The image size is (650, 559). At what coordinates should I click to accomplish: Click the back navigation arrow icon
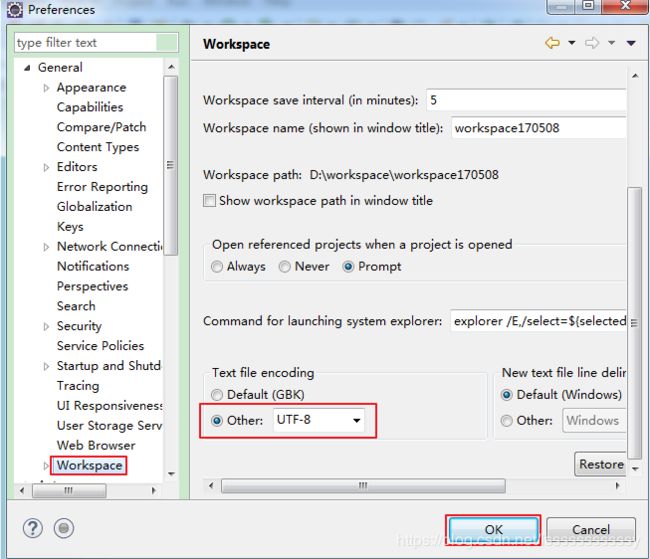[552, 43]
